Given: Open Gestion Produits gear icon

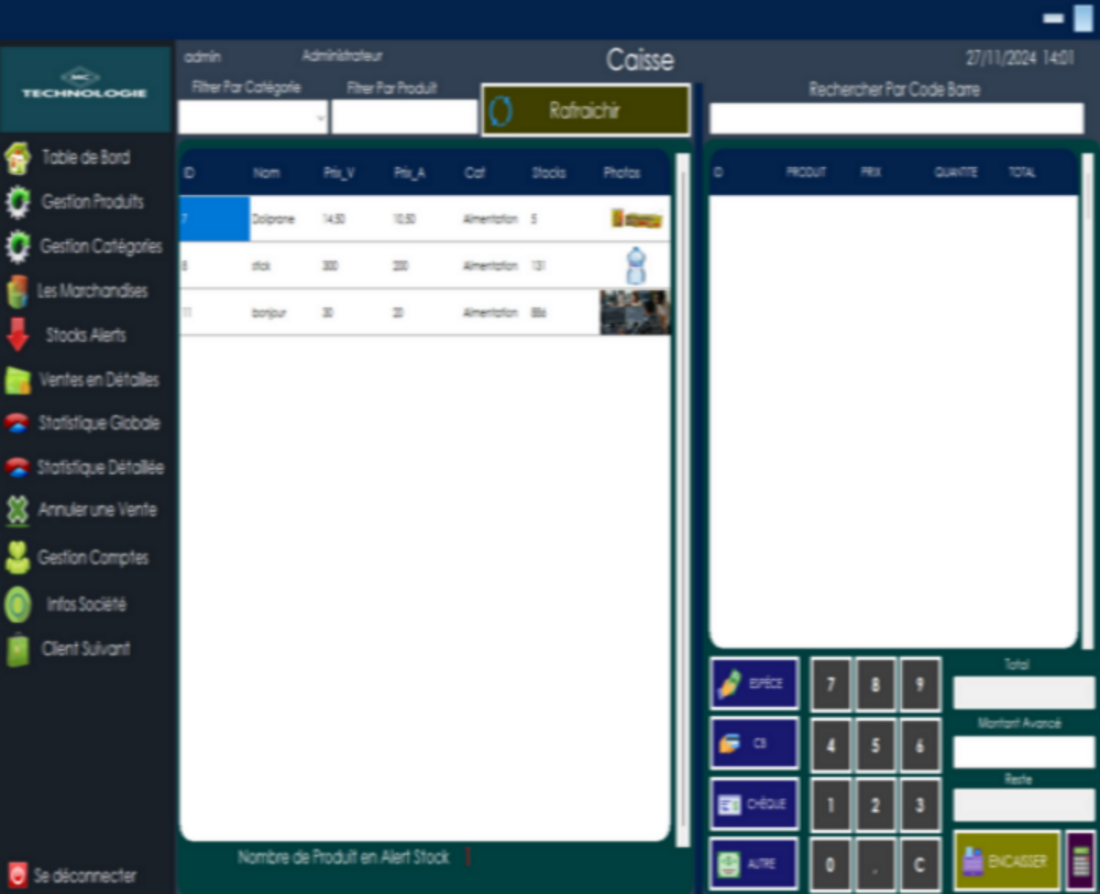Looking at the screenshot, I should coord(18,202).
